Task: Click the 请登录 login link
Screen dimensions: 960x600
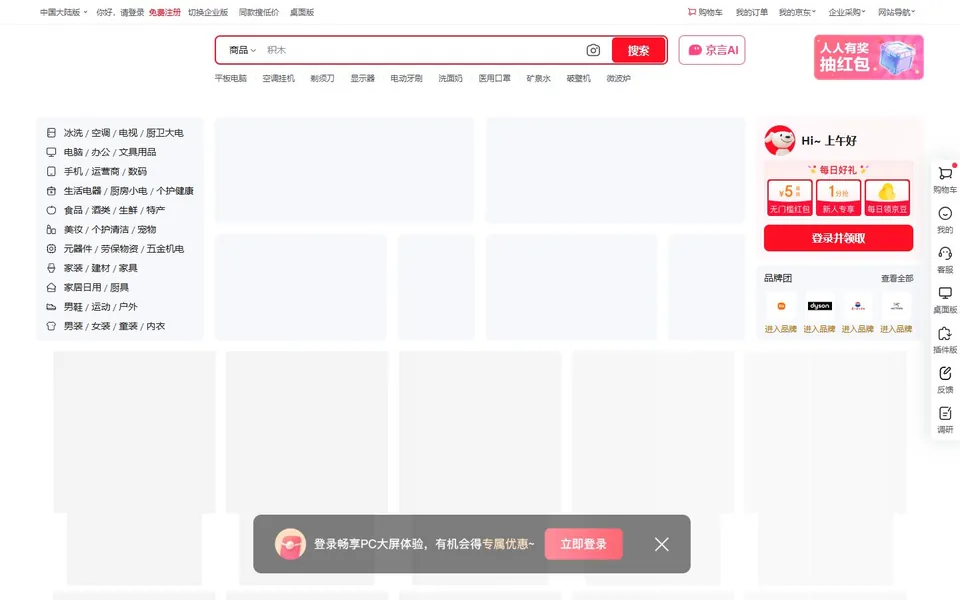Action: coord(132,12)
